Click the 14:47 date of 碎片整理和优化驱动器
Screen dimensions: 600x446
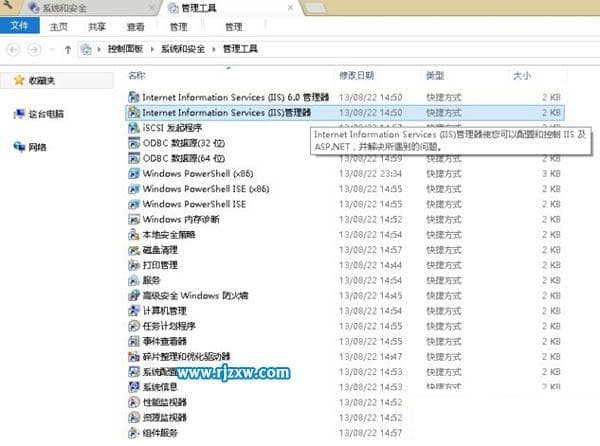[x=370, y=356]
